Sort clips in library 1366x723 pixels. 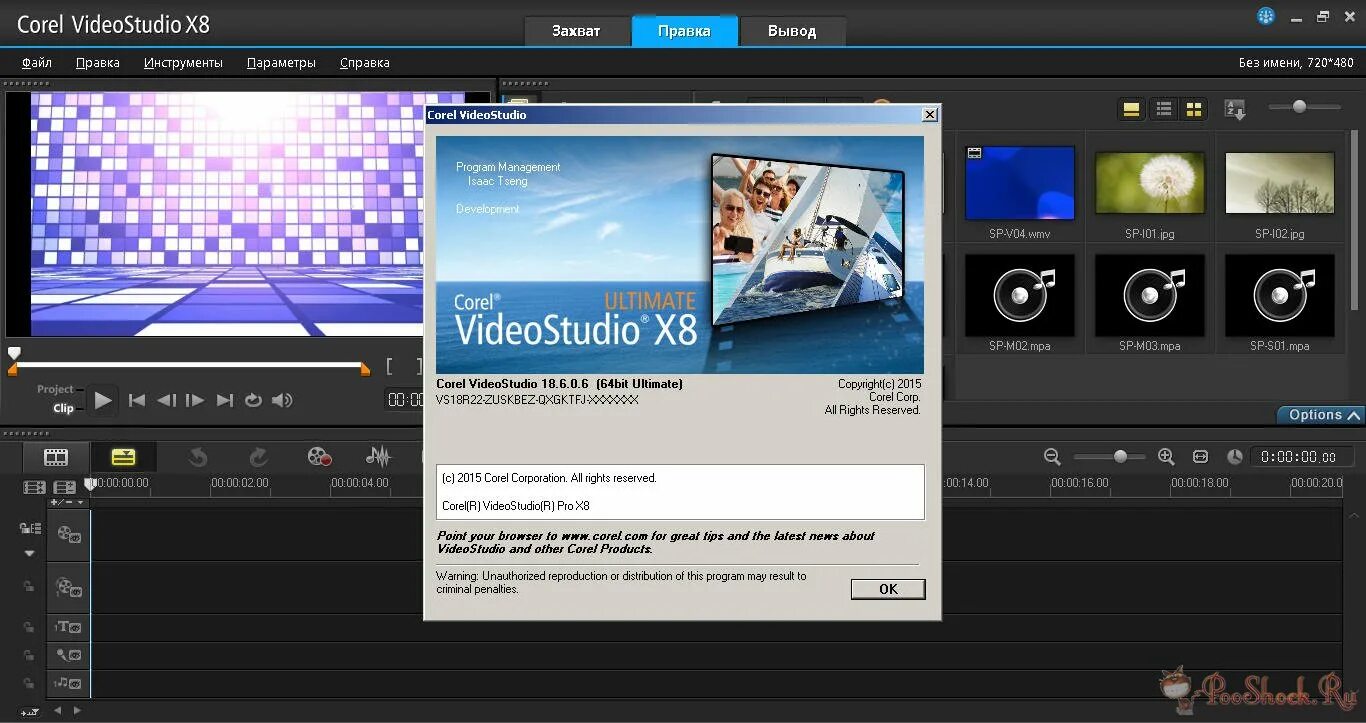click(x=1235, y=110)
